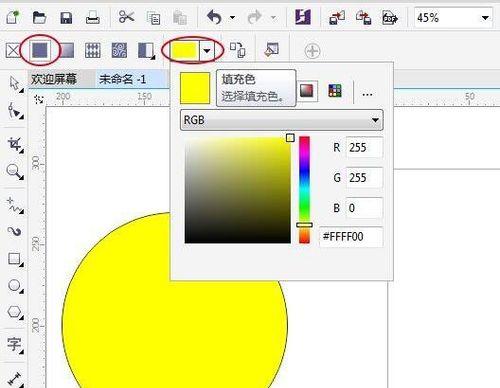Click the yellow fill color swatch in property bar
The image size is (500, 388).
[185, 51]
